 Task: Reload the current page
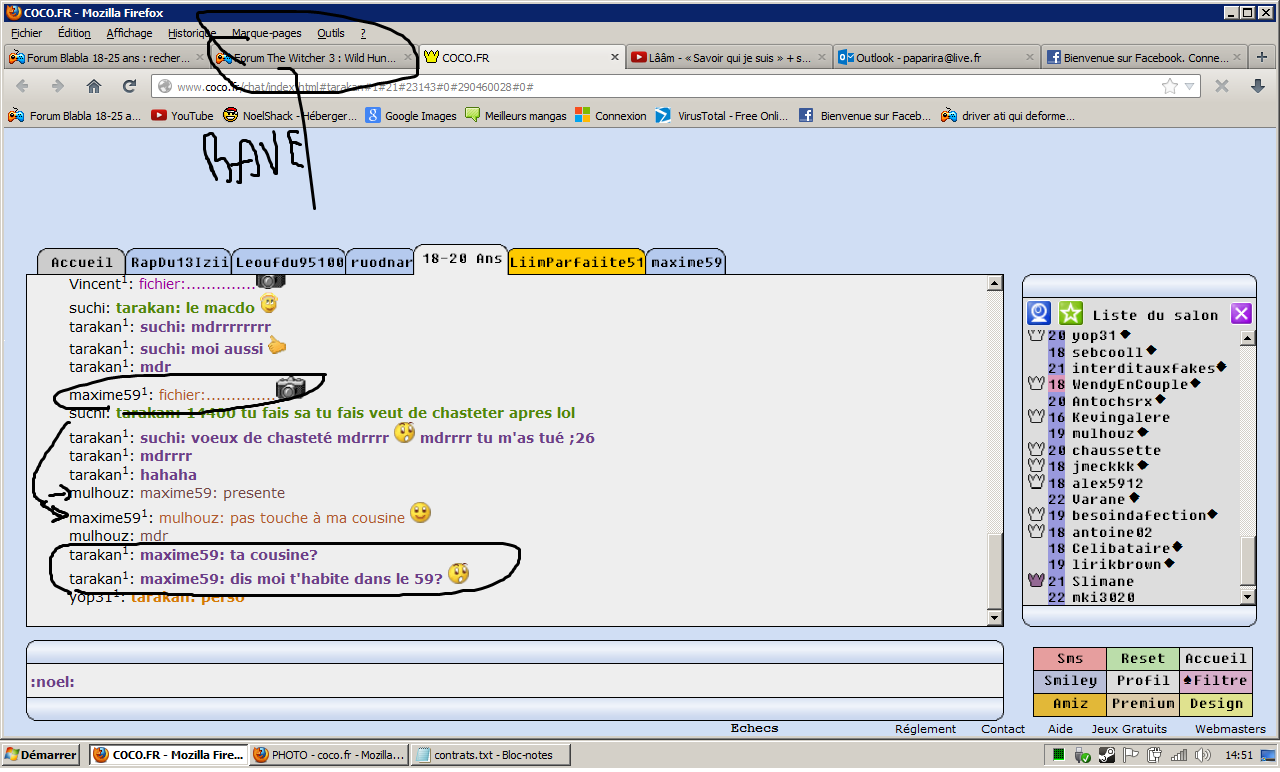tap(129, 86)
